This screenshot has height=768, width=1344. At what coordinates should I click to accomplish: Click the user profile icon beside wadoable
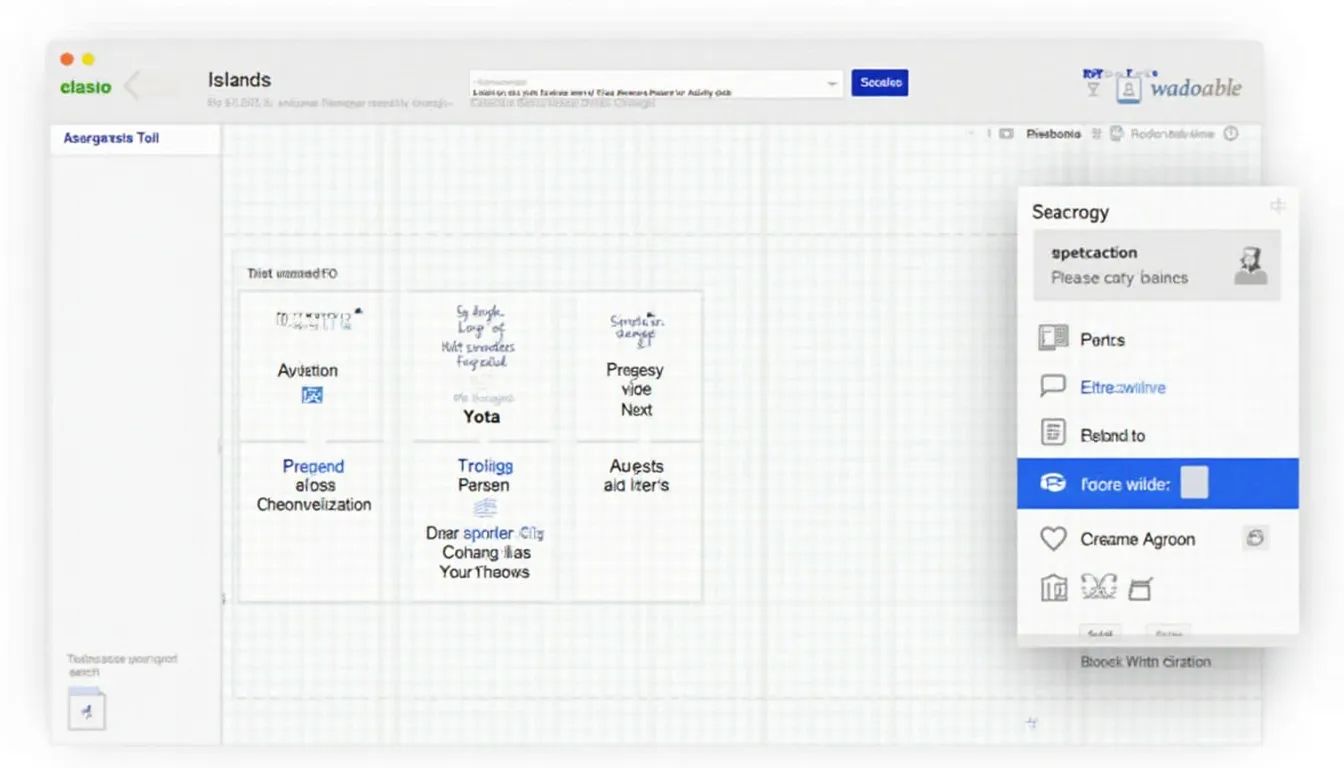(1128, 90)
